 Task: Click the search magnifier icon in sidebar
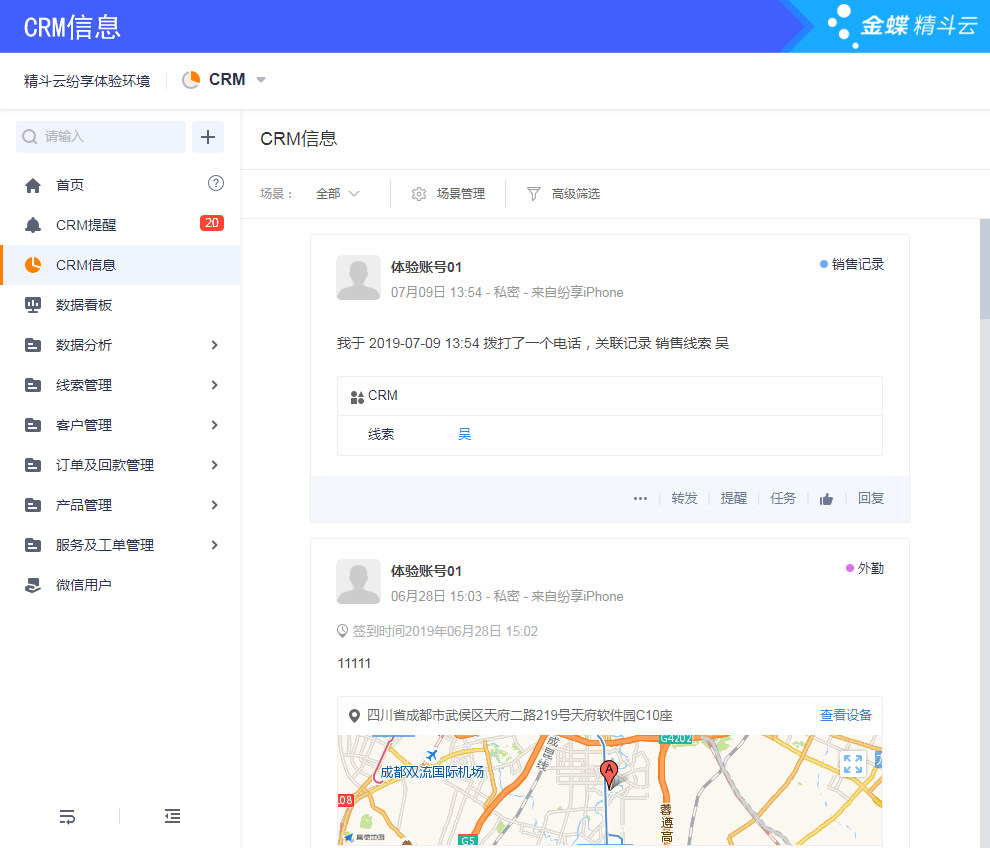29,137
